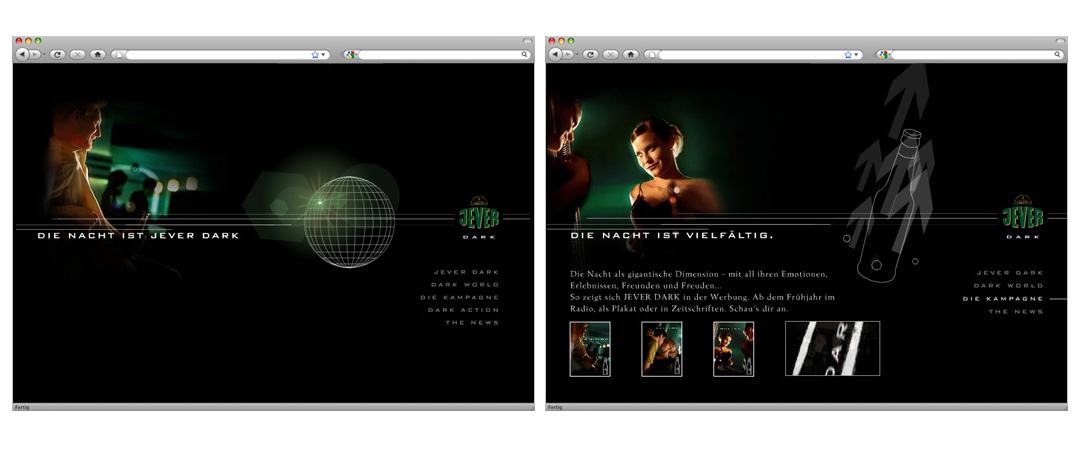This screenshot has width=1080, height=468.
Task: Click the Jever Dark logo in left window
Action: coord(479,216)
